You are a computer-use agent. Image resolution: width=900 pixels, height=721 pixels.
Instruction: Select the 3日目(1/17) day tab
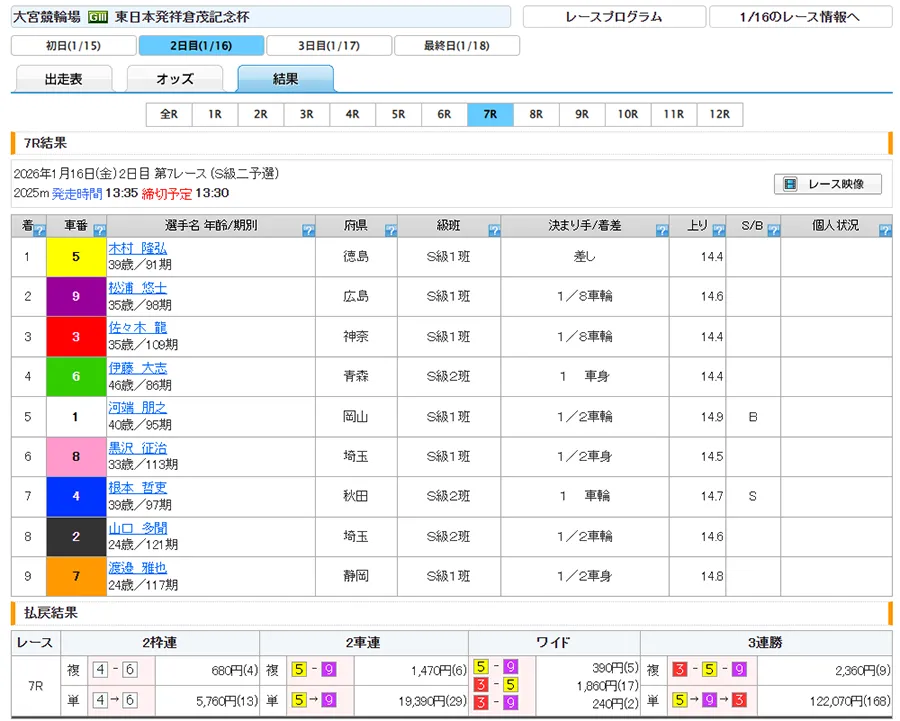tap(328, 45)
